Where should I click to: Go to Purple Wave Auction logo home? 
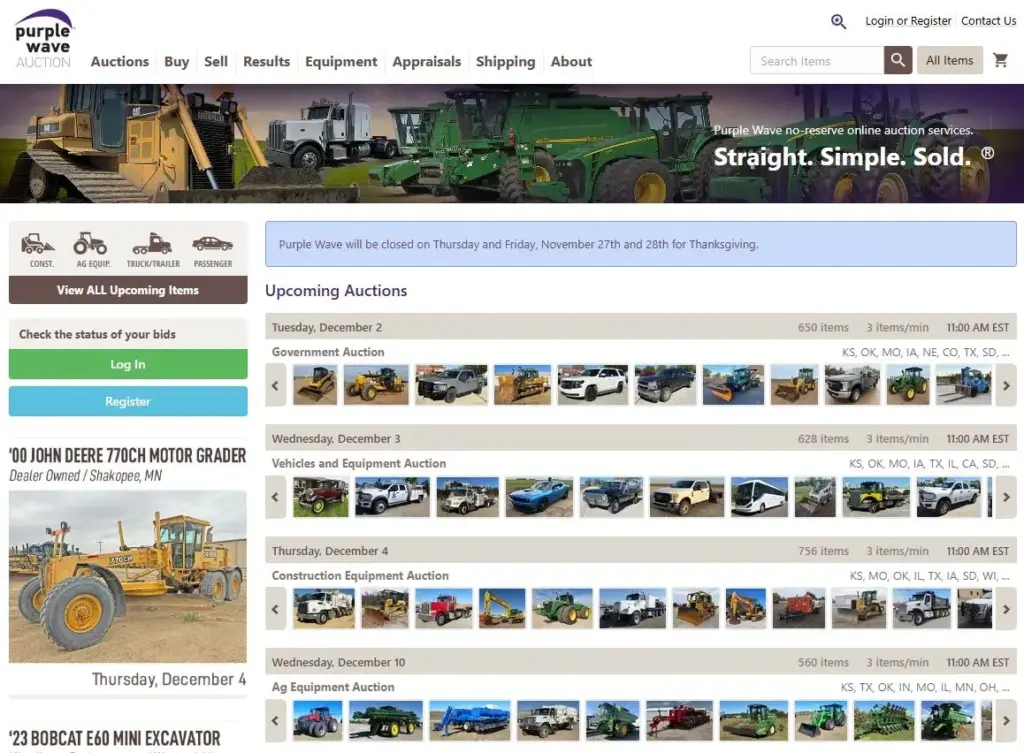pyautogui.click(x=43, y=40)
